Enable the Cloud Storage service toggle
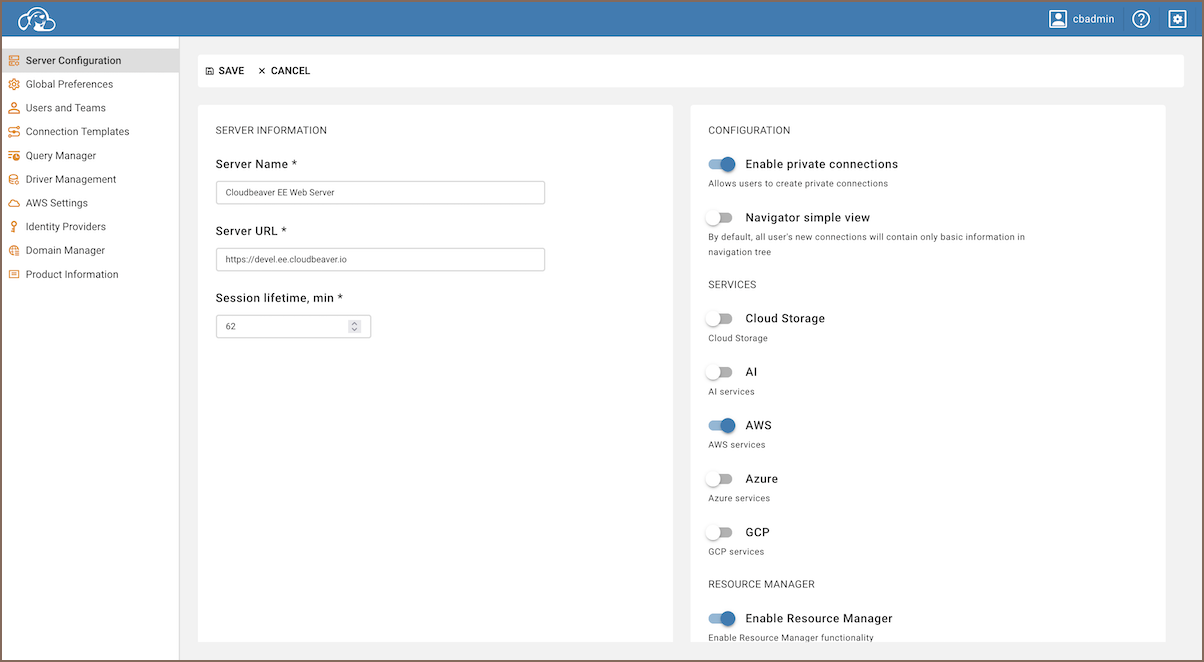 coord(719,319)
